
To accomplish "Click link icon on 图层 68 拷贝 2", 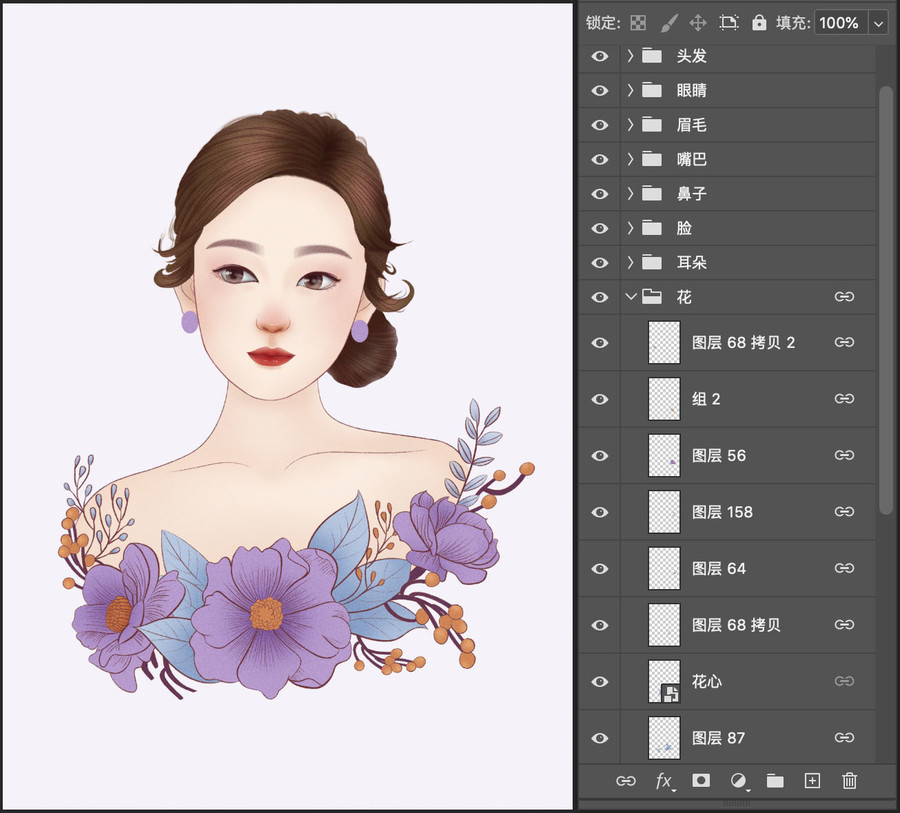I will point(844,342).
